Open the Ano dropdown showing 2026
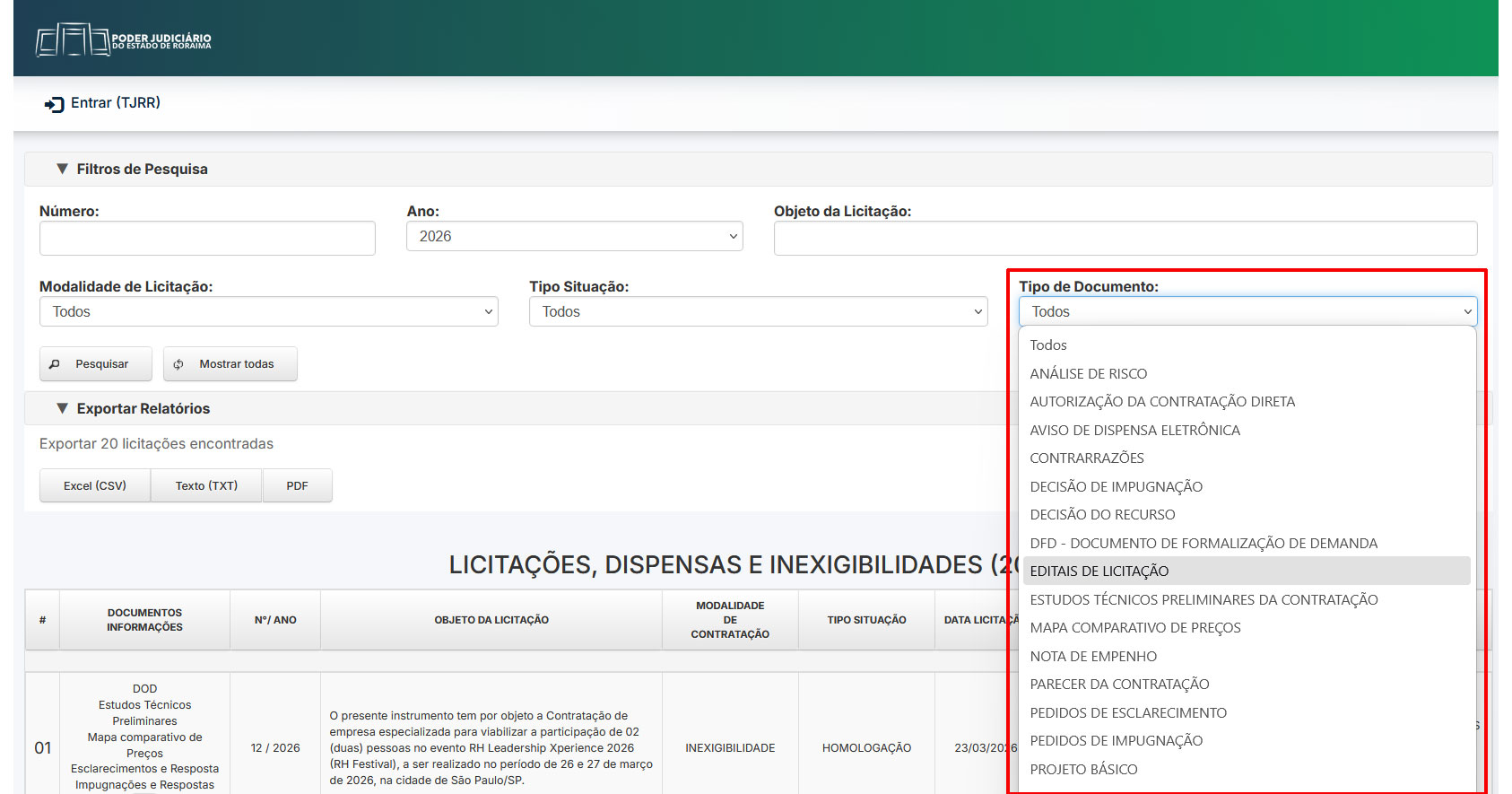Screen dimensions: 1512x794 (x=574, y=237)
